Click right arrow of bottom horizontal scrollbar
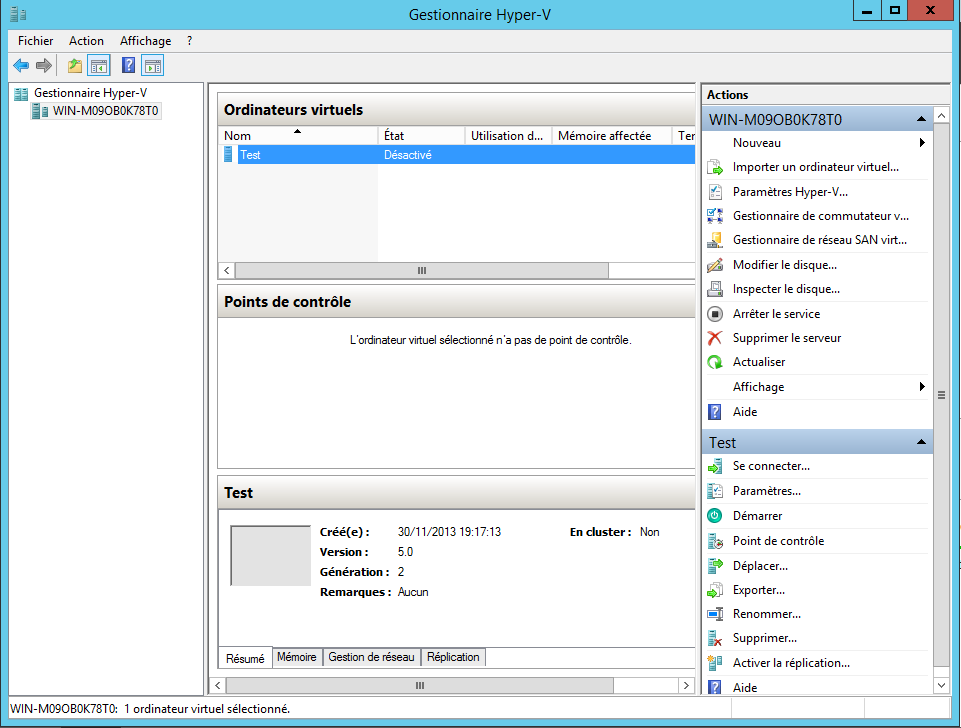 click(x=686, y=685)
